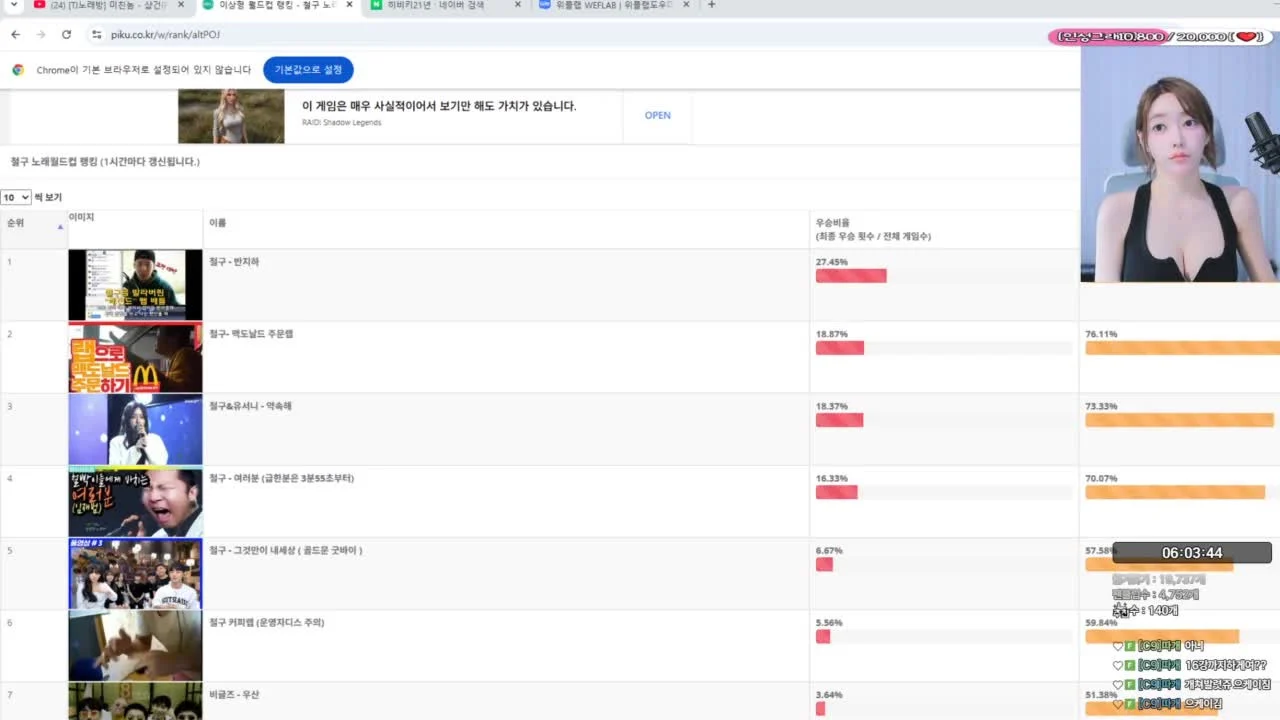Screen dimensions: 1280x720
Task: Close the 이상형 월드컵 랭킹 tab
Action: coord(350,5)
